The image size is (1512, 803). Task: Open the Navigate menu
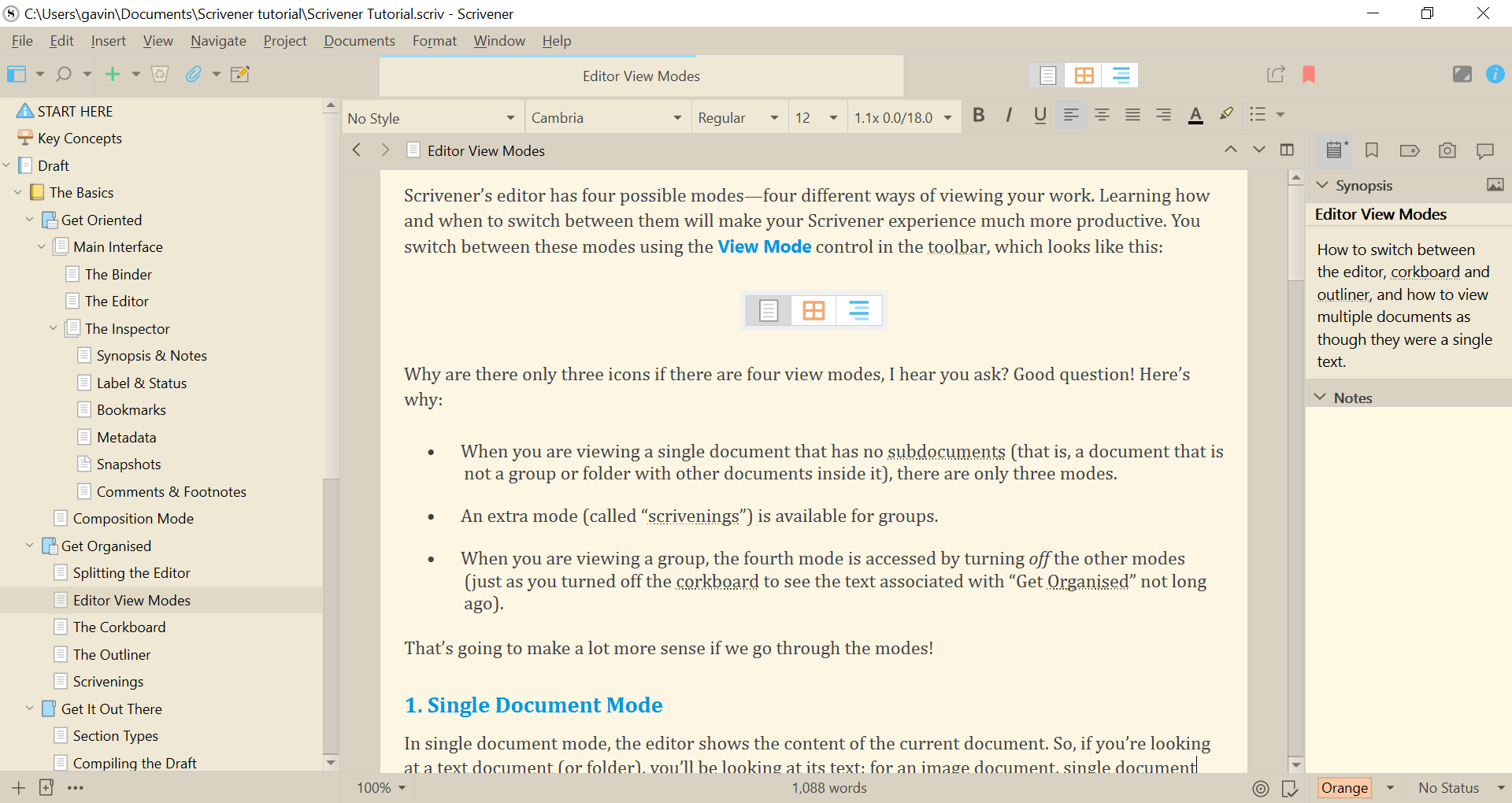point(218,41)
